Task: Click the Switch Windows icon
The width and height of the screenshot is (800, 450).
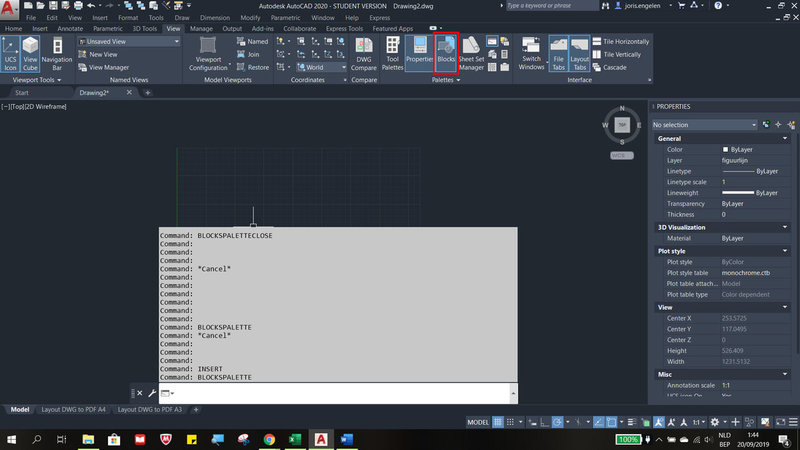Action: pyautogui.click(x=531, y=52)
